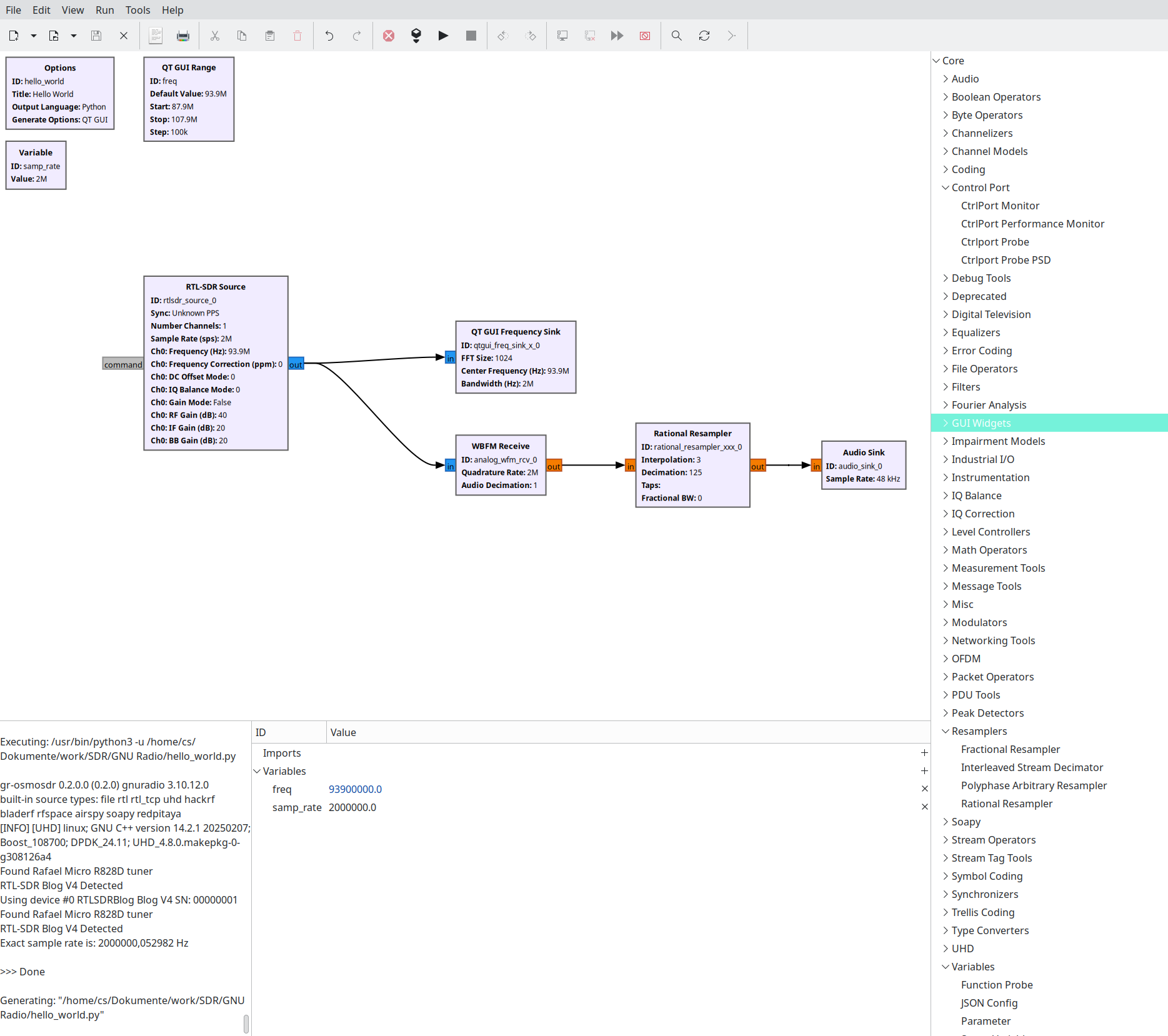1168x1036 pixels.
Task: Click the Undo arrow icon
Action: [x=329, y=36]
